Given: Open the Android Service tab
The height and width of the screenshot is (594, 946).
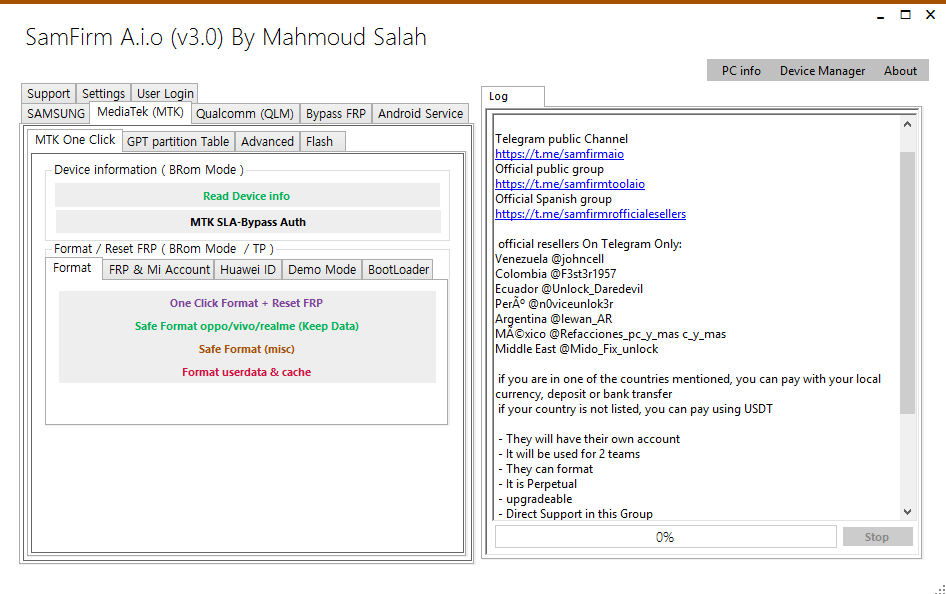Looking at the screenshot, I should (x=421, y=113).
